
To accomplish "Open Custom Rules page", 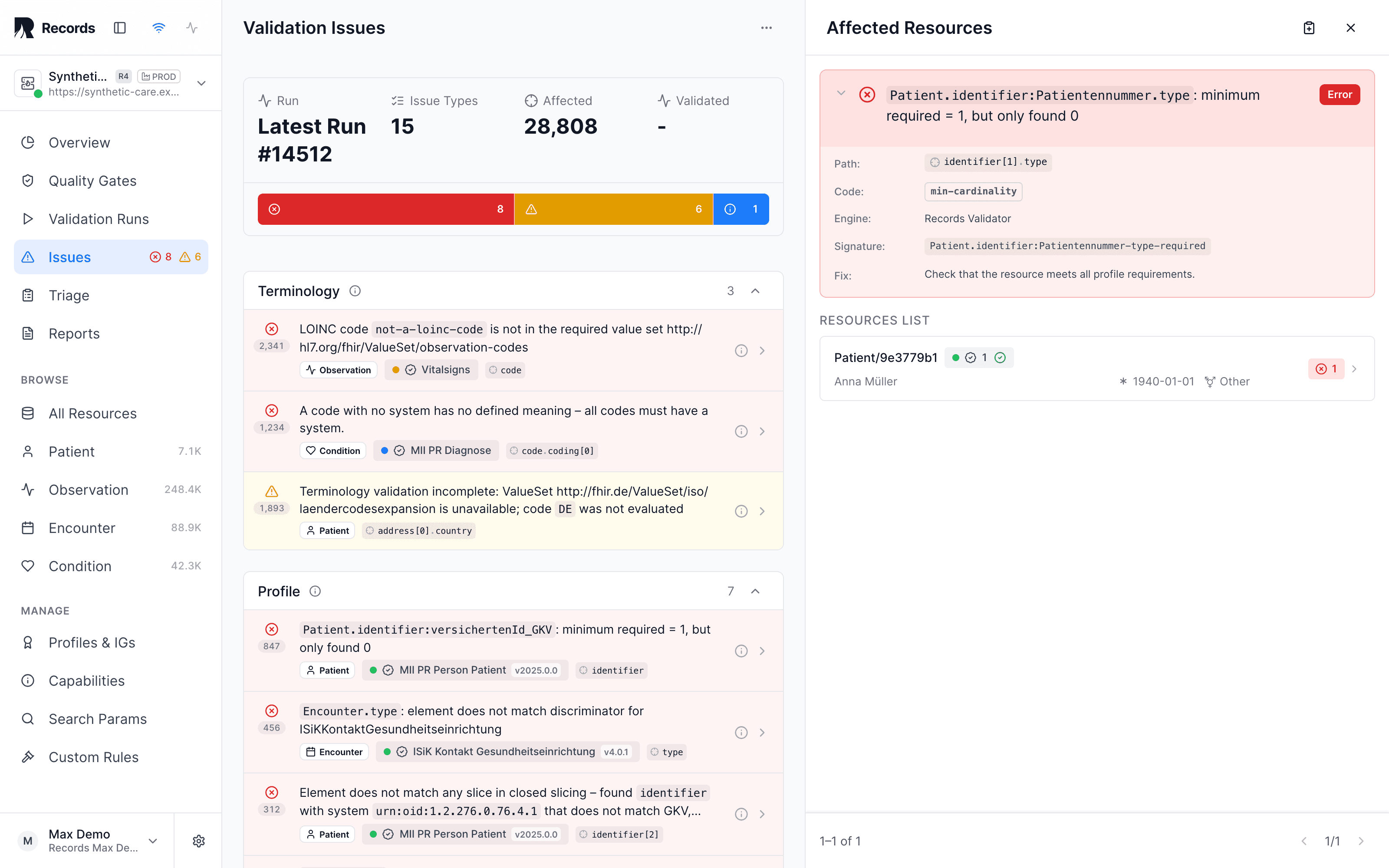I will click(112, 757).
